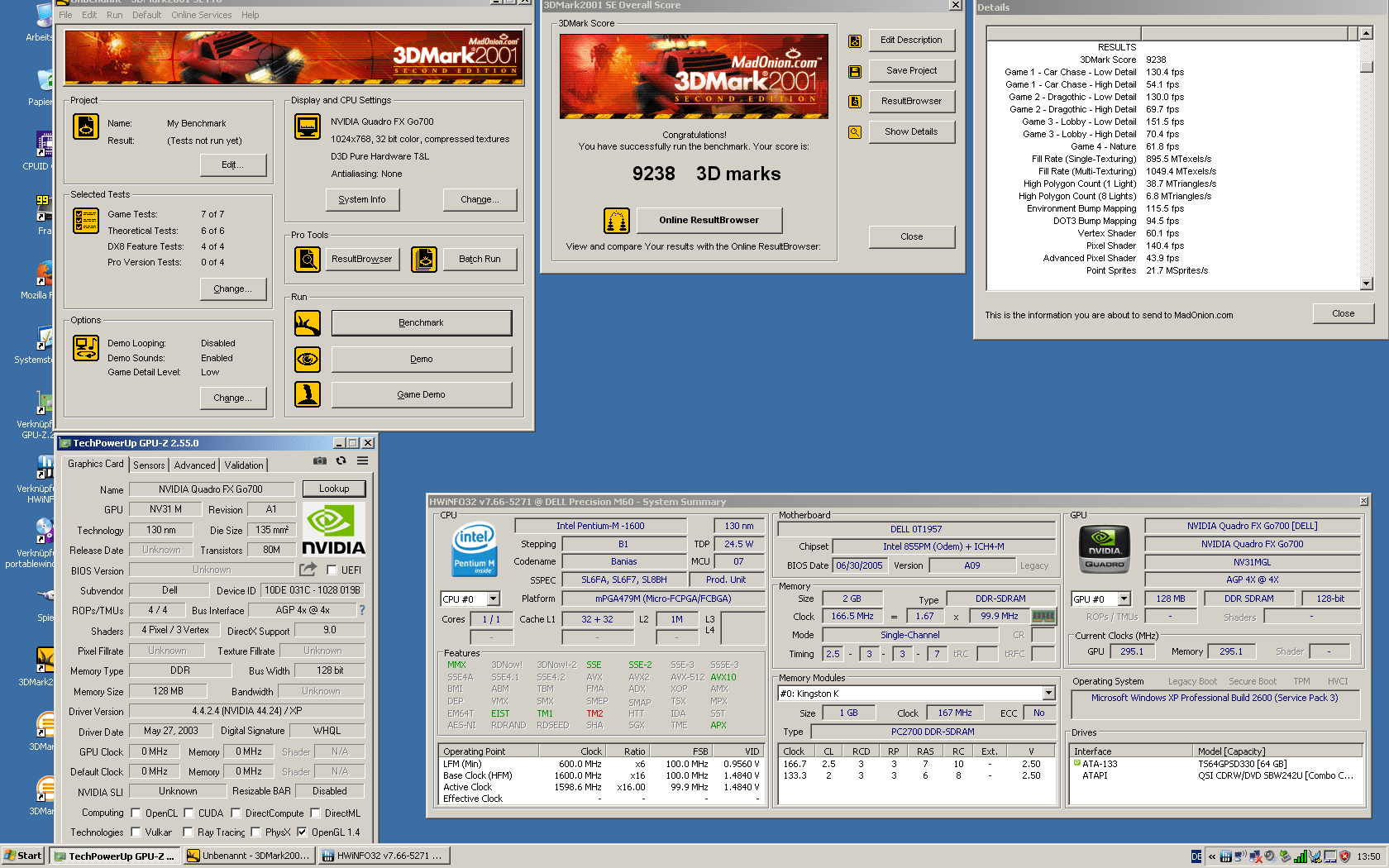Select the TechPowerUp GPU-Z taskbar button
This screenshot has height=868, width=1389.
[116, 856]
